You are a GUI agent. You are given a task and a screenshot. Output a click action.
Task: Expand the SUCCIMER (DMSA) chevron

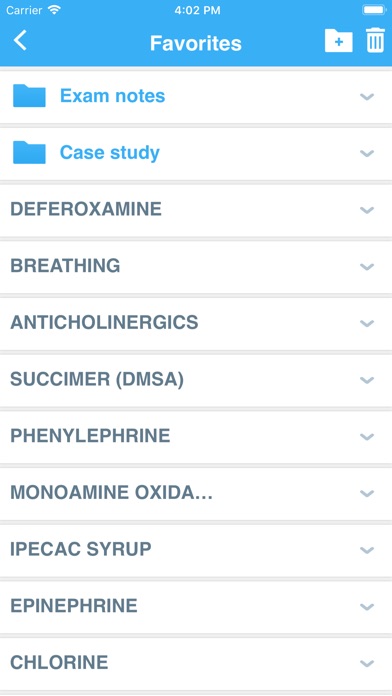point(367,380)
